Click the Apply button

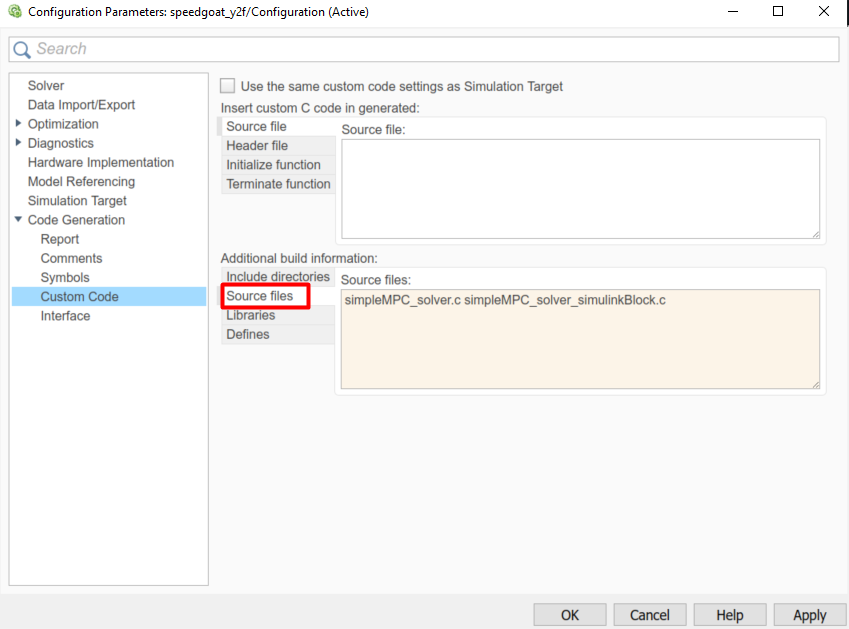[x=809, y=615]
